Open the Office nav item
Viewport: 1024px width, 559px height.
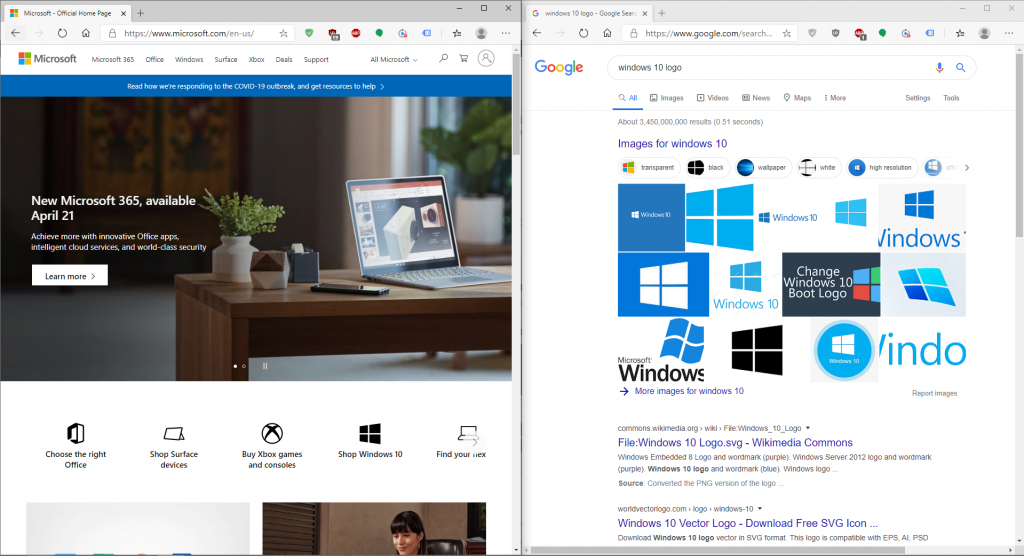(x=154, y=59)
